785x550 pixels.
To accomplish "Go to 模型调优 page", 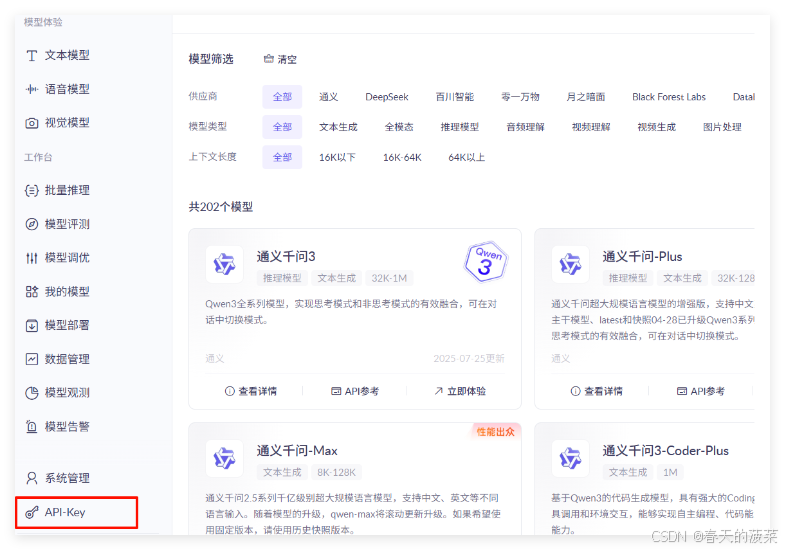I will [x=67, y=258].
